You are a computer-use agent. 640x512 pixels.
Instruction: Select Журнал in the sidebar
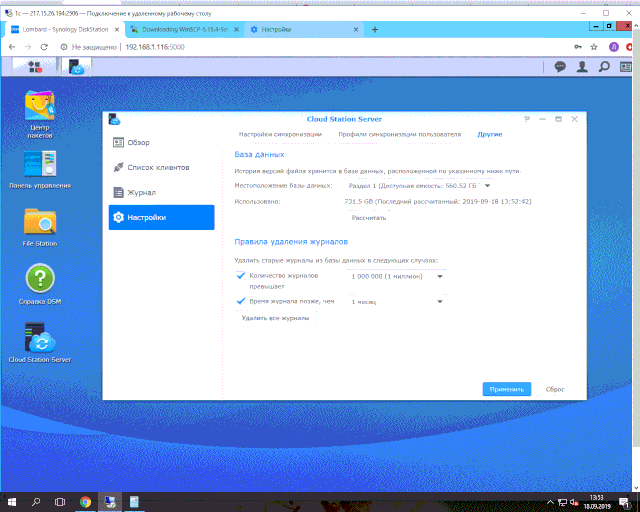[161, 192]
